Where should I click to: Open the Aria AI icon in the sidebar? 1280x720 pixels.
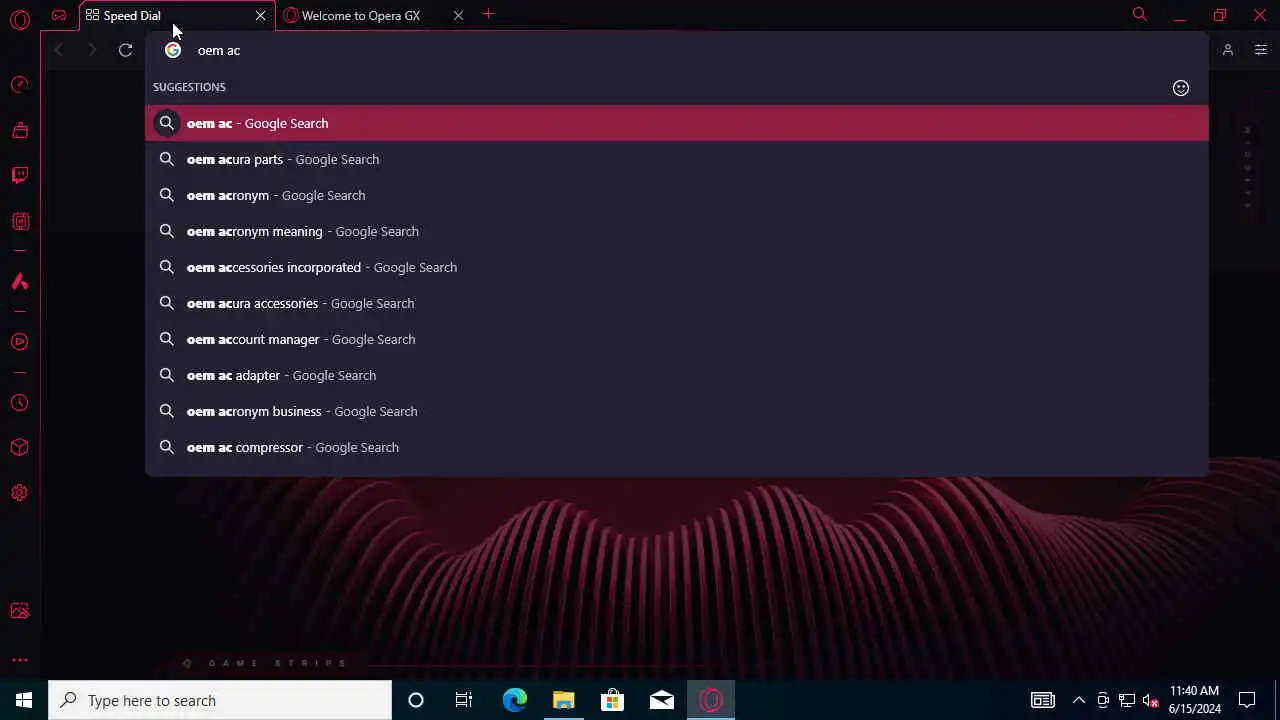click(20, 282)
